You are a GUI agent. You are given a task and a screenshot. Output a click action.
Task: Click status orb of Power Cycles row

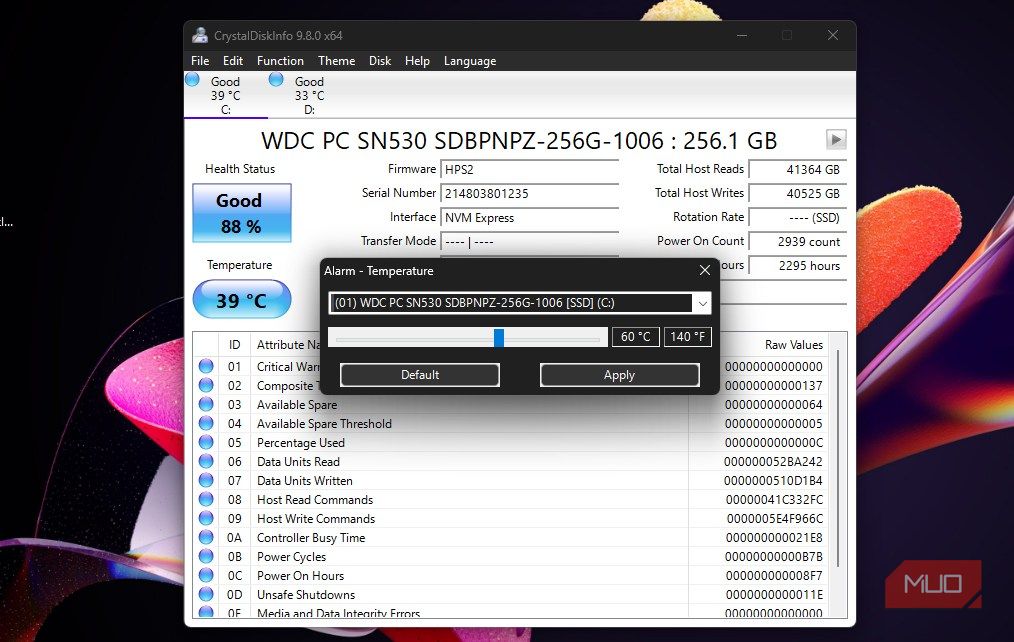[206, 556]
